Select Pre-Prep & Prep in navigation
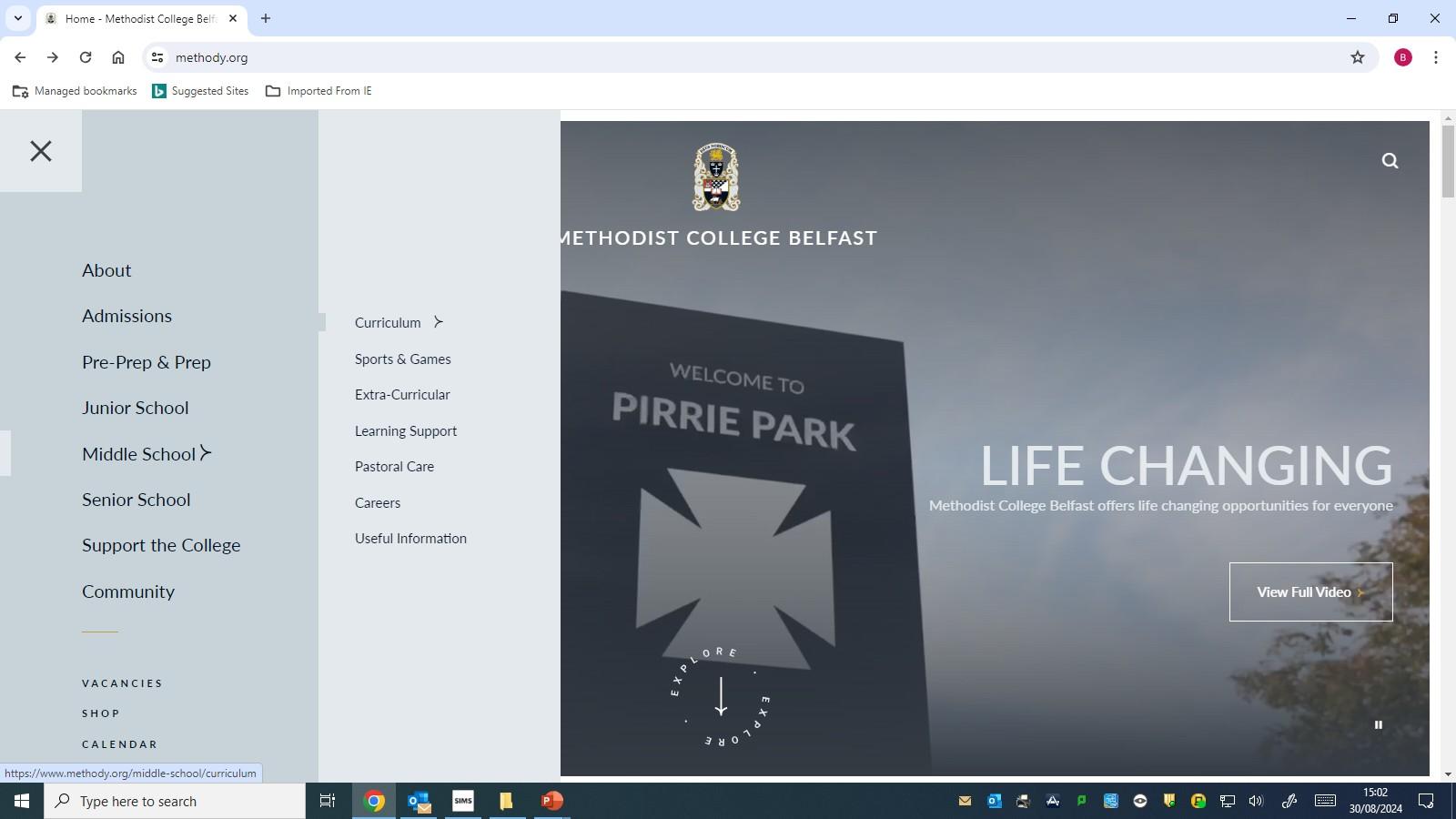1456x819 pixels. (x=147, y=362)
